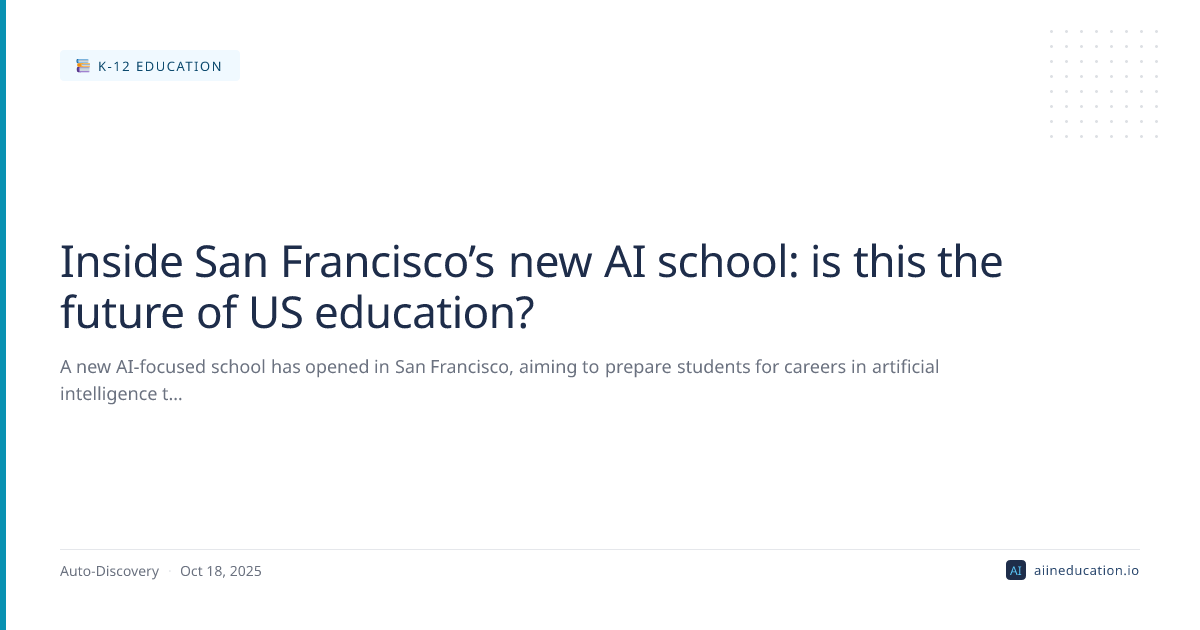This screenshot has height=630, width=1200.
Task: Select the K-12 EDUCATION category badge
Action: click(150, 66)
